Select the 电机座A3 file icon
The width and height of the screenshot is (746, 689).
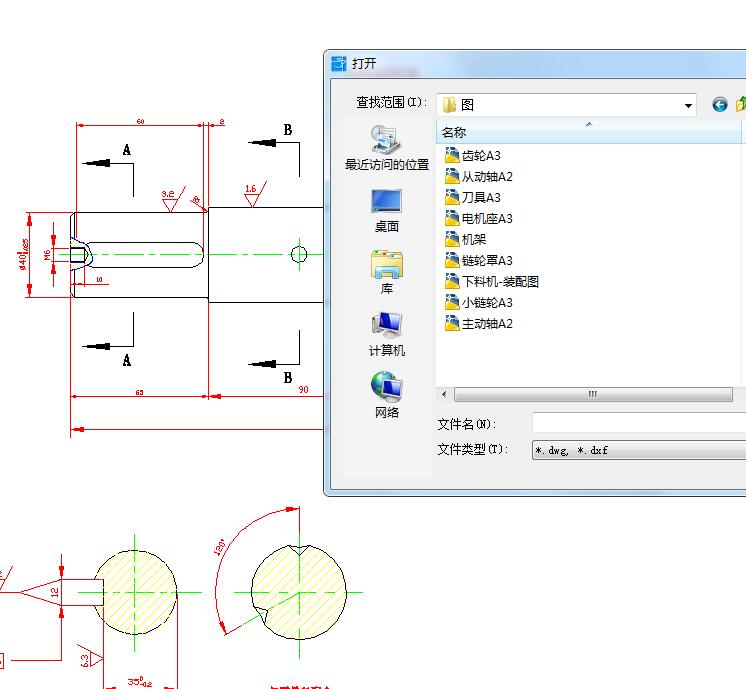[x=452, y=218]
